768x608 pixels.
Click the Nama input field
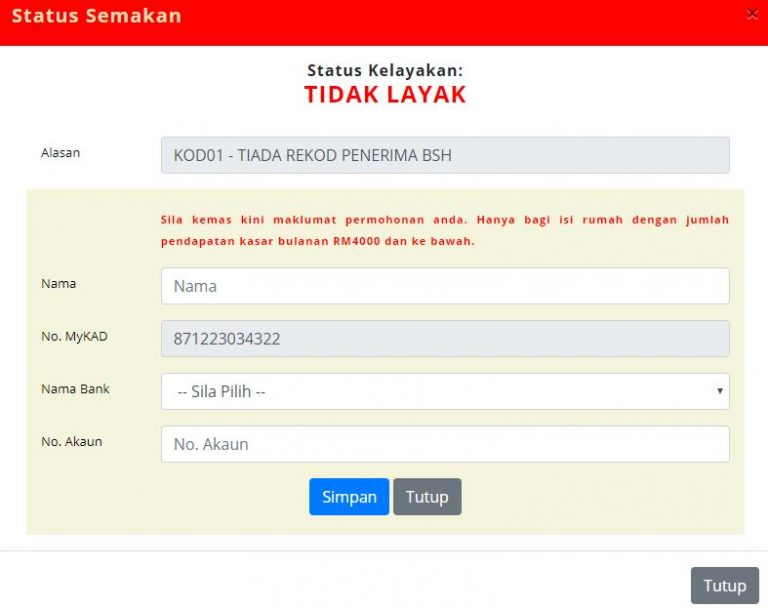[445, 286]
